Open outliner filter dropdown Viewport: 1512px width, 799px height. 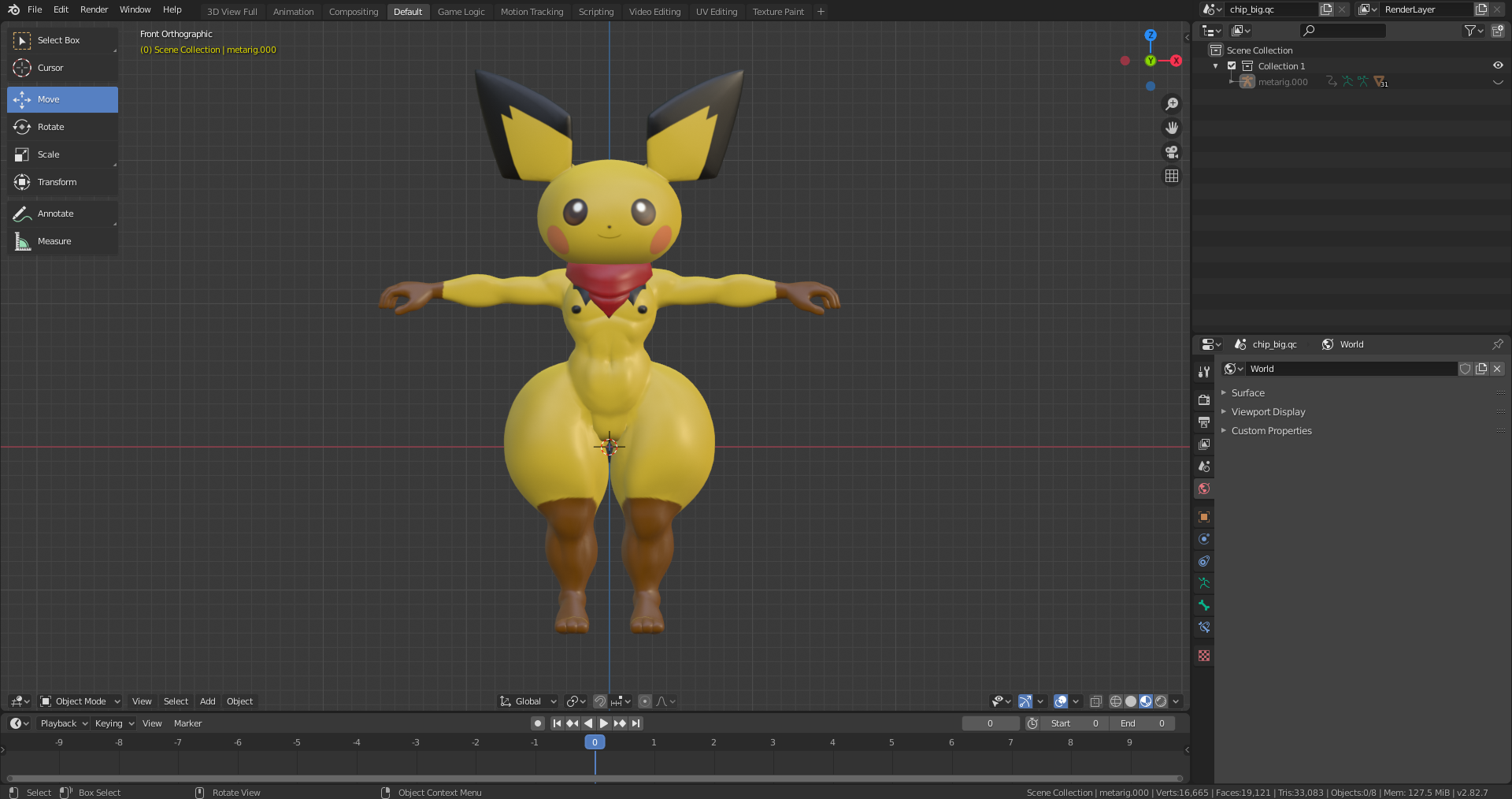1473,31
